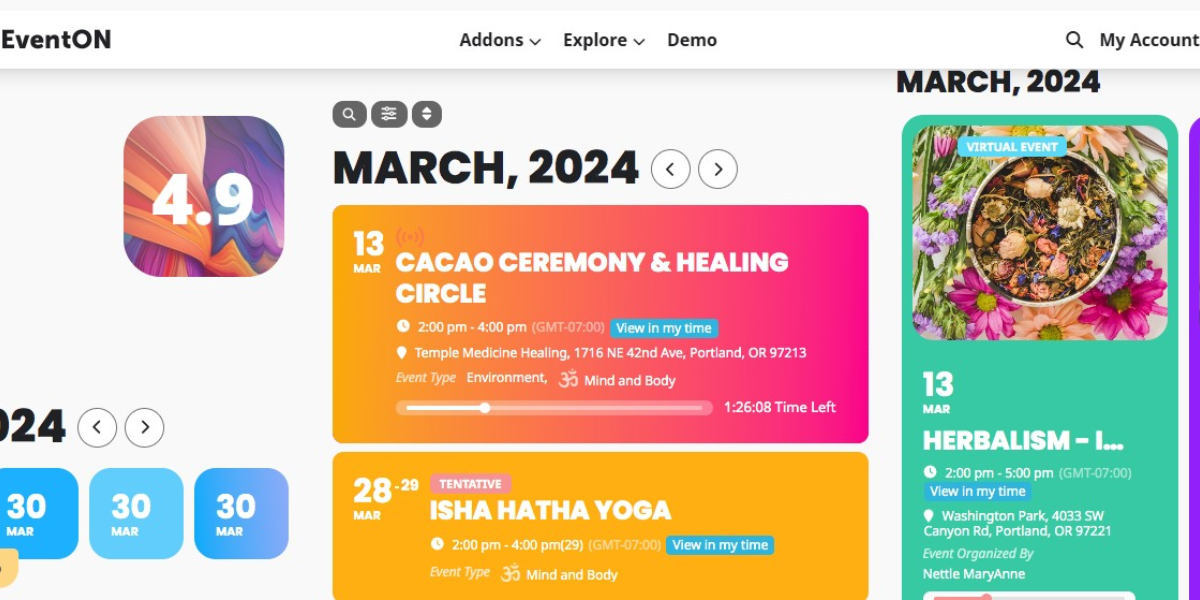
Task: Select the middle light-blue 30 MAR tile
Action: pyautogui.click(x=136, y=513)
